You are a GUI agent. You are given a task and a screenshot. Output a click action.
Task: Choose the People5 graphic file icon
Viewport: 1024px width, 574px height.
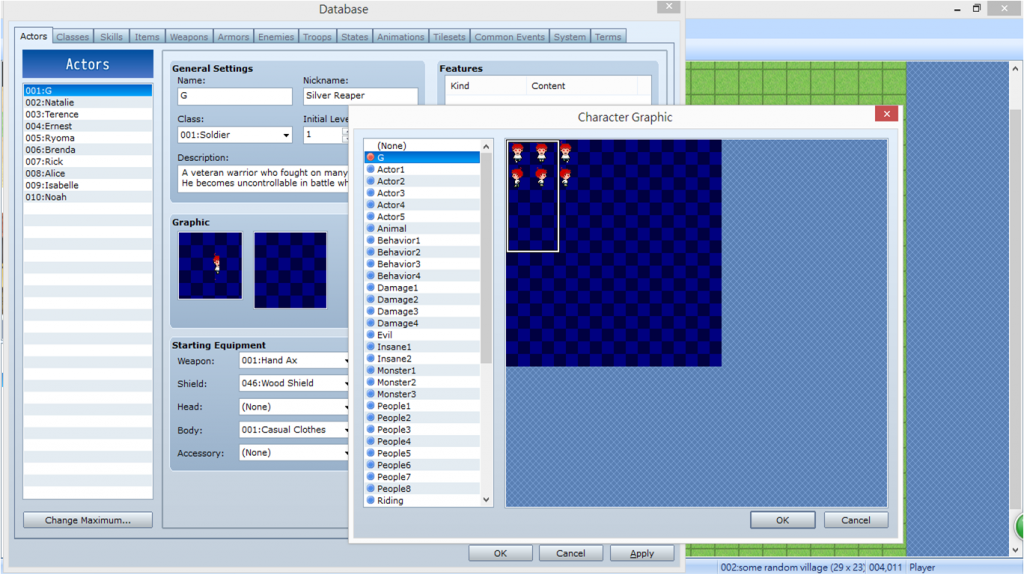[371, 453]
